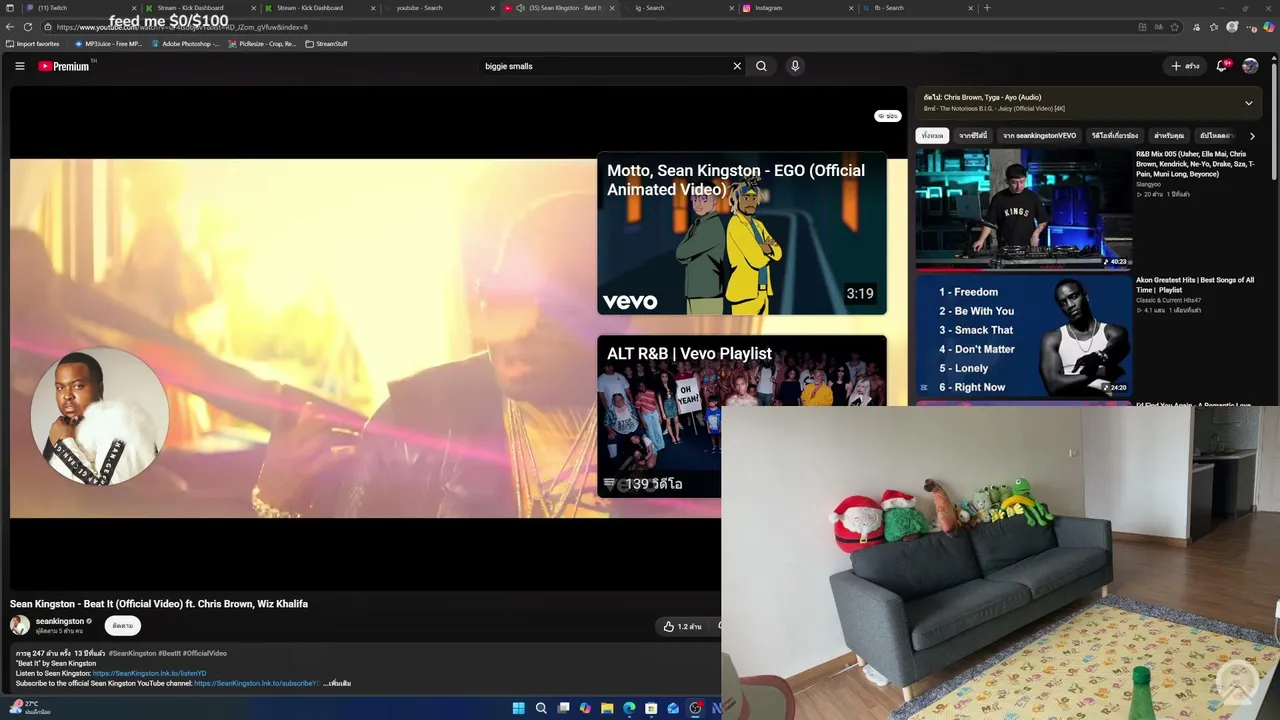Reload the page with the refresh icon
1280x720 pixels.
28,27
